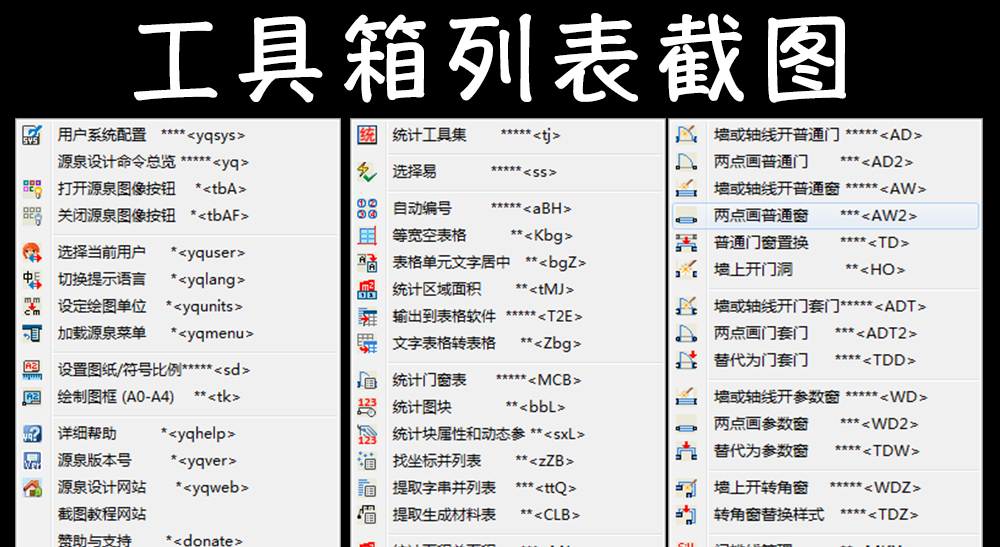
Task: Click the 统计工具集 icon
Action: [367, 135]
